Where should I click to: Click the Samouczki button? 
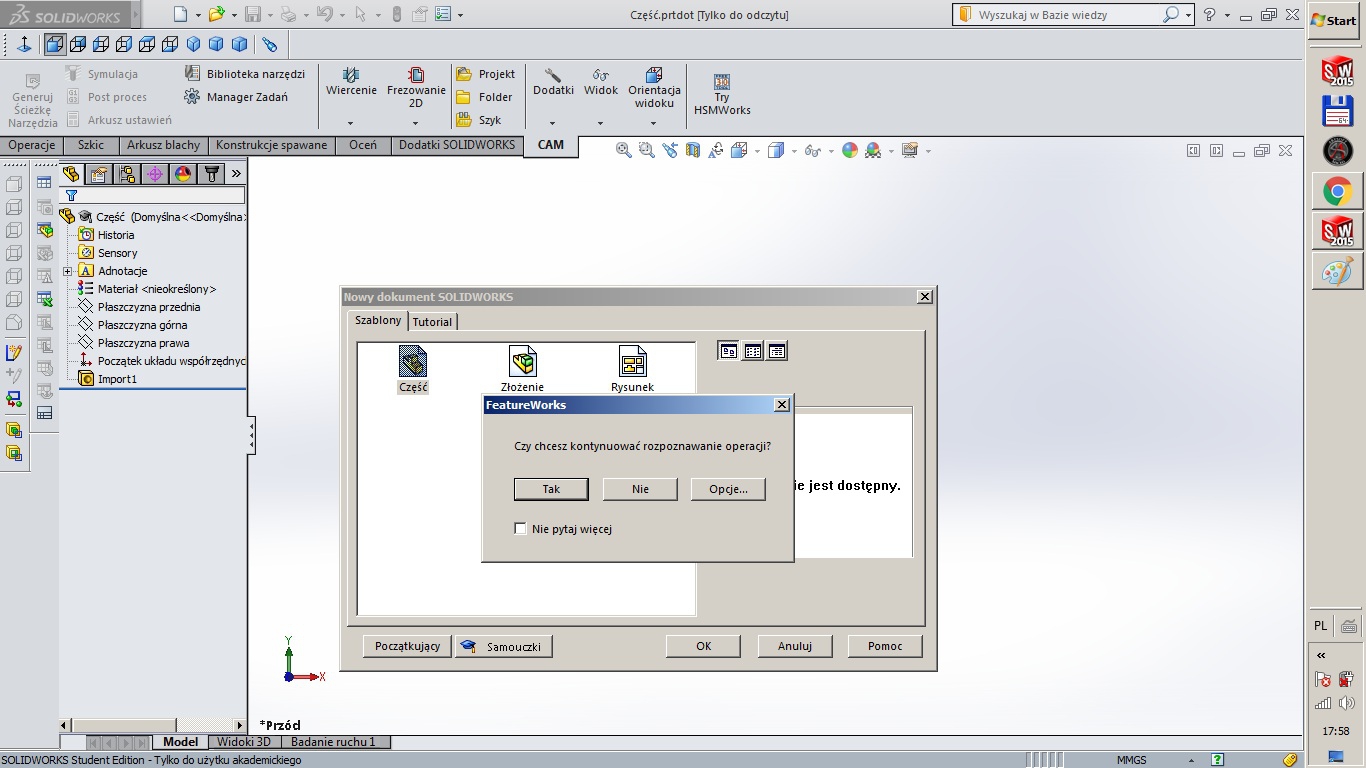pos(504,646)
